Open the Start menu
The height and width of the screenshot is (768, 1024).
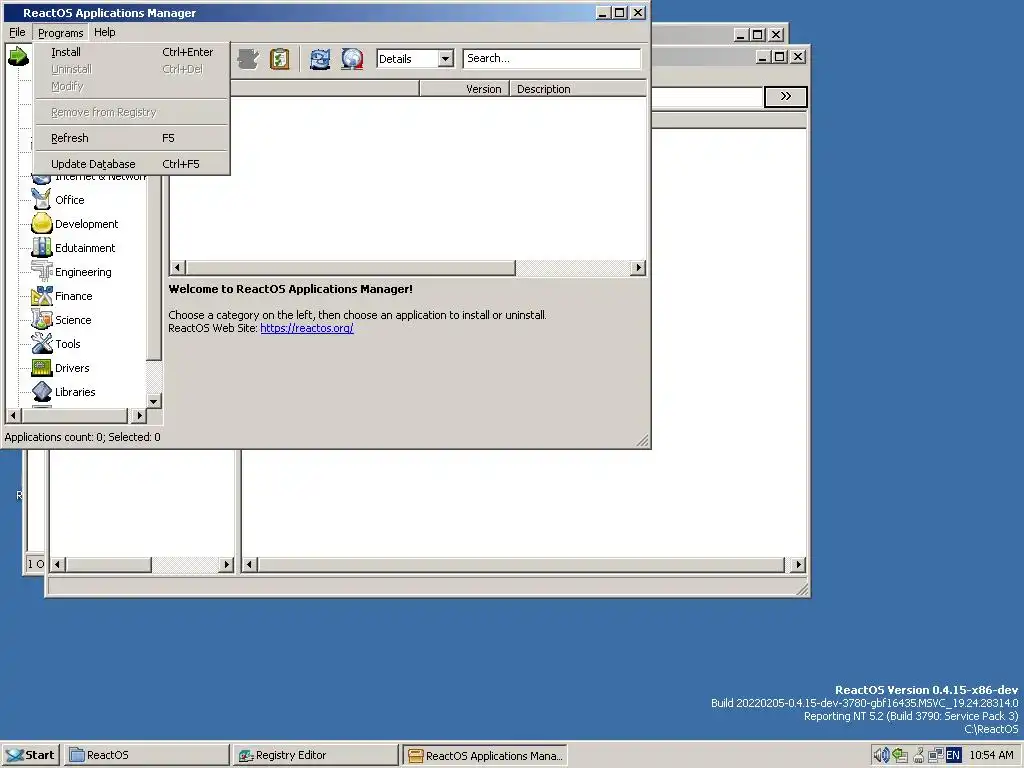pos(31,755)
